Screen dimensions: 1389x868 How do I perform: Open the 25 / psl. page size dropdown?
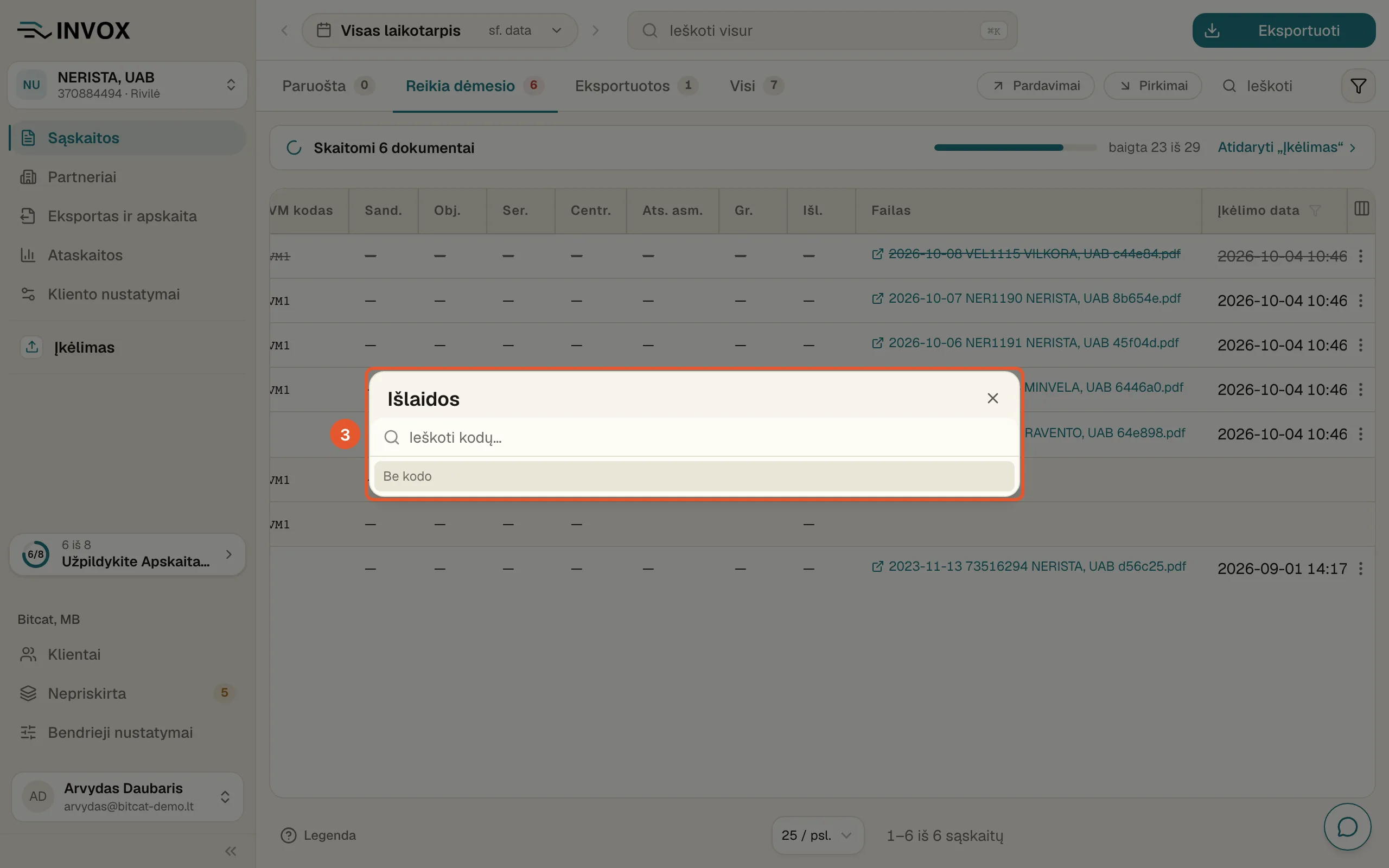coord(817,835)
